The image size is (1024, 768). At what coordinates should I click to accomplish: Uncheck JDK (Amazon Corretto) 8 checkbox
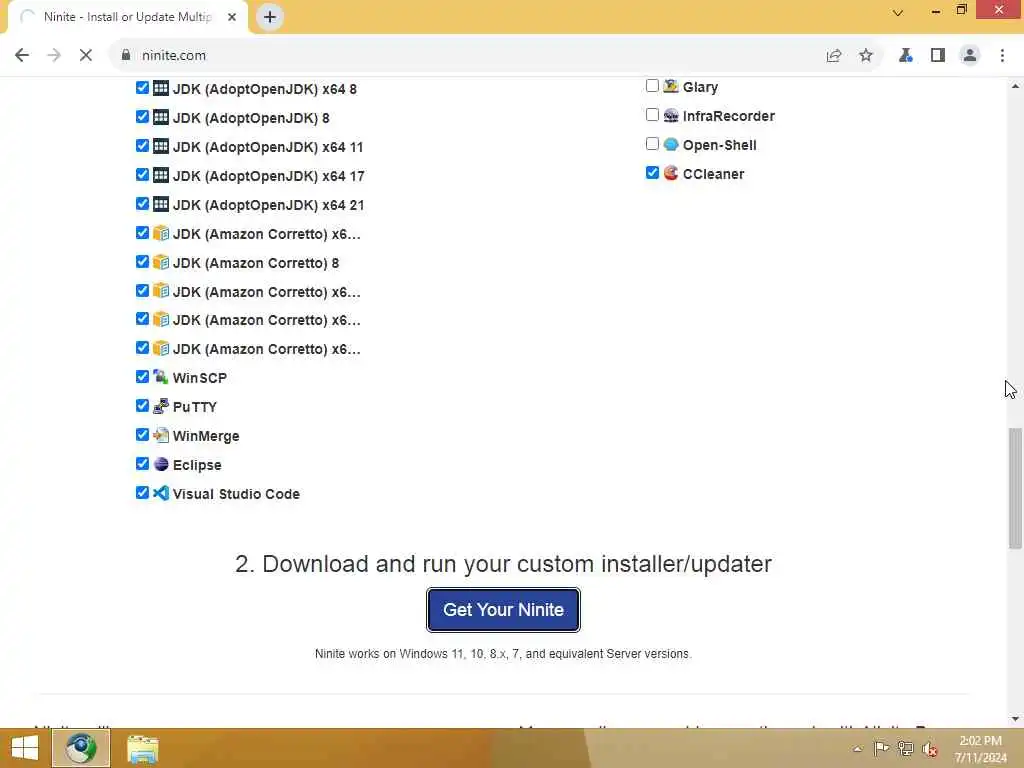142,261
